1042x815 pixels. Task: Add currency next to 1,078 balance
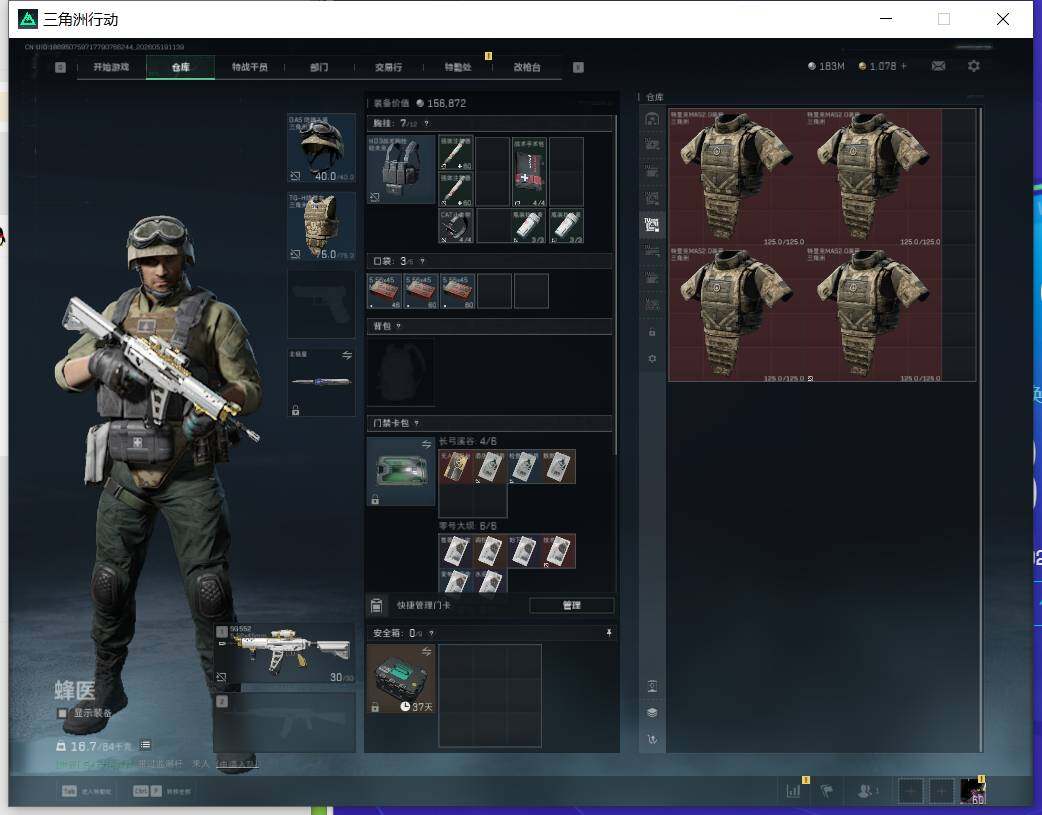904,66
